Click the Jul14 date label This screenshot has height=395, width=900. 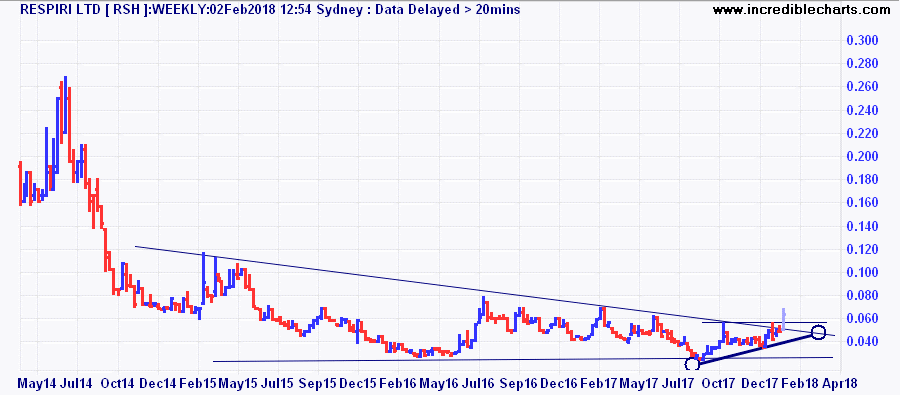click(77, 383)
